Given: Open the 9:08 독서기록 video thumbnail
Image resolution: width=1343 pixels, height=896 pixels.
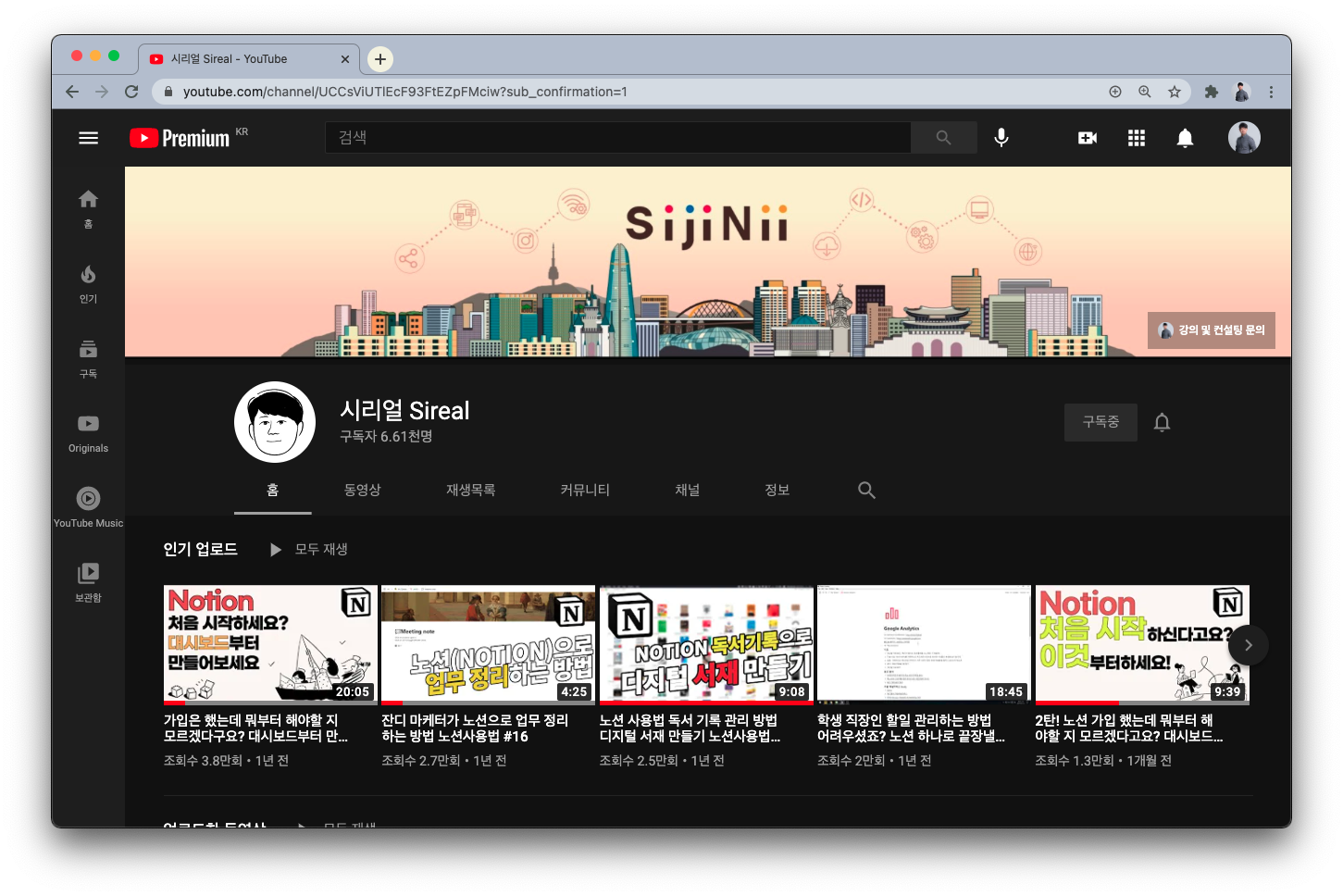Looking at the screenshot, I should pos(706,645).
